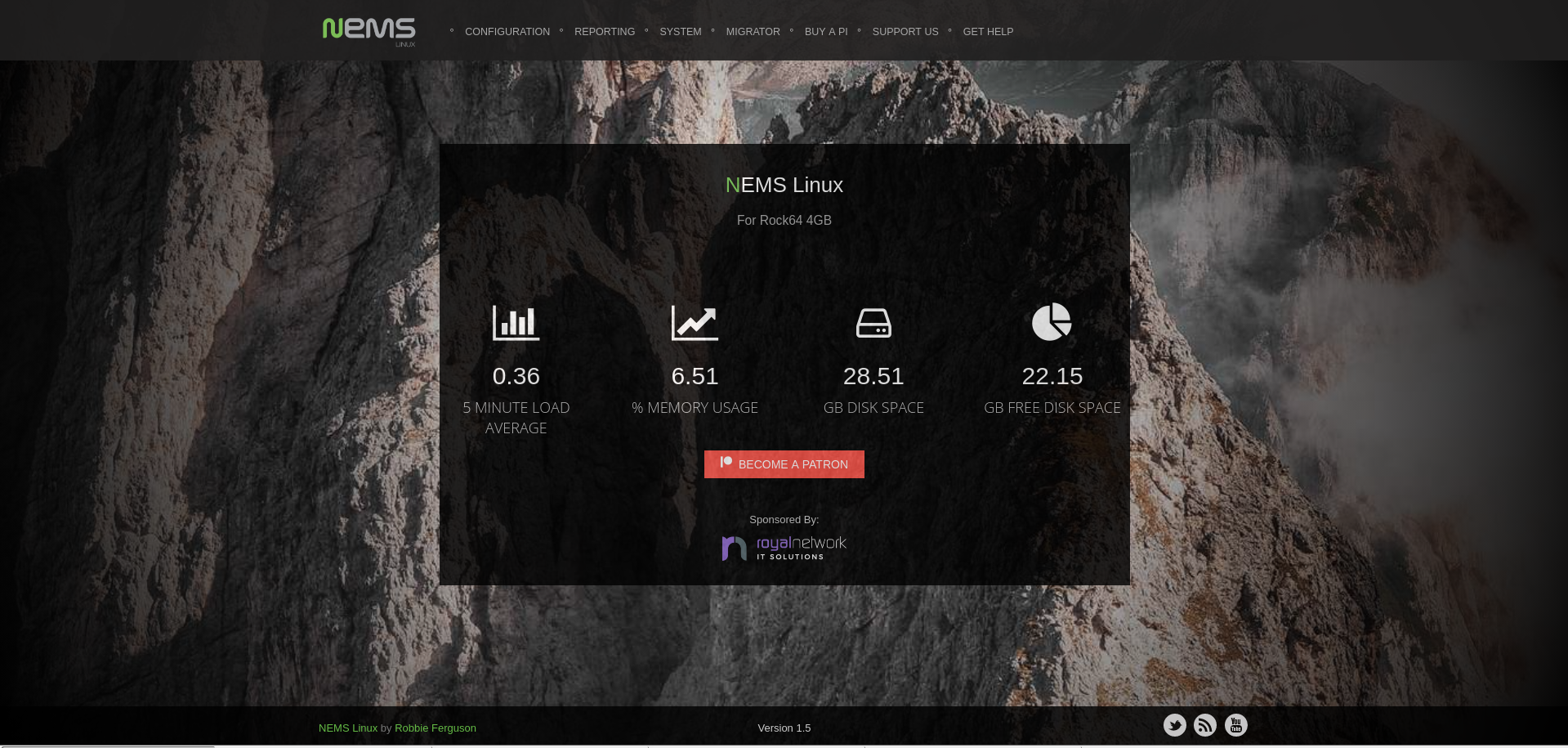Click the 'GB DISK SPACE' label
This screenshot has height=748, width=1568.
(873, 408)
